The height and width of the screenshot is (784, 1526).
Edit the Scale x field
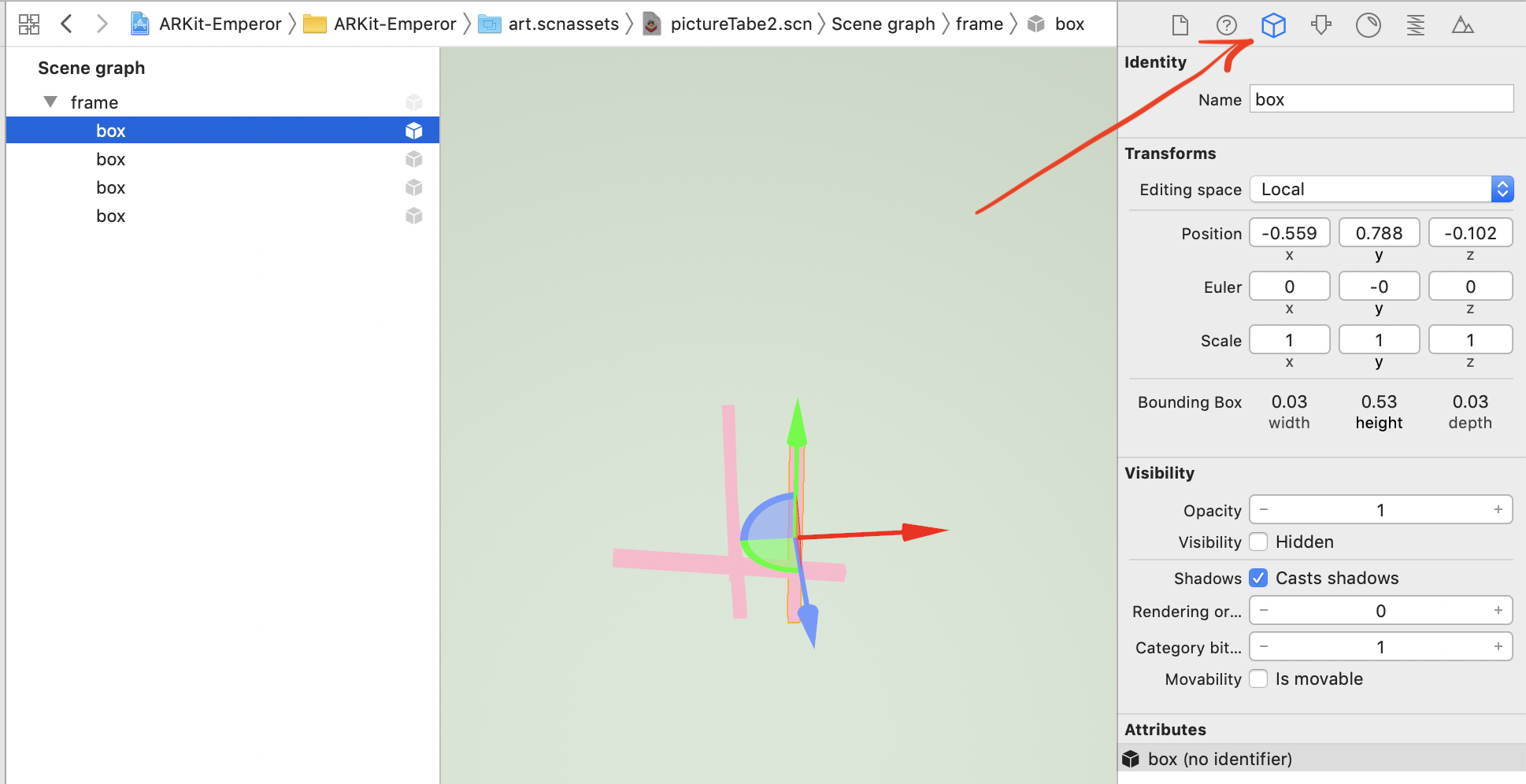pyautogui.click(x=1289, y=340)
